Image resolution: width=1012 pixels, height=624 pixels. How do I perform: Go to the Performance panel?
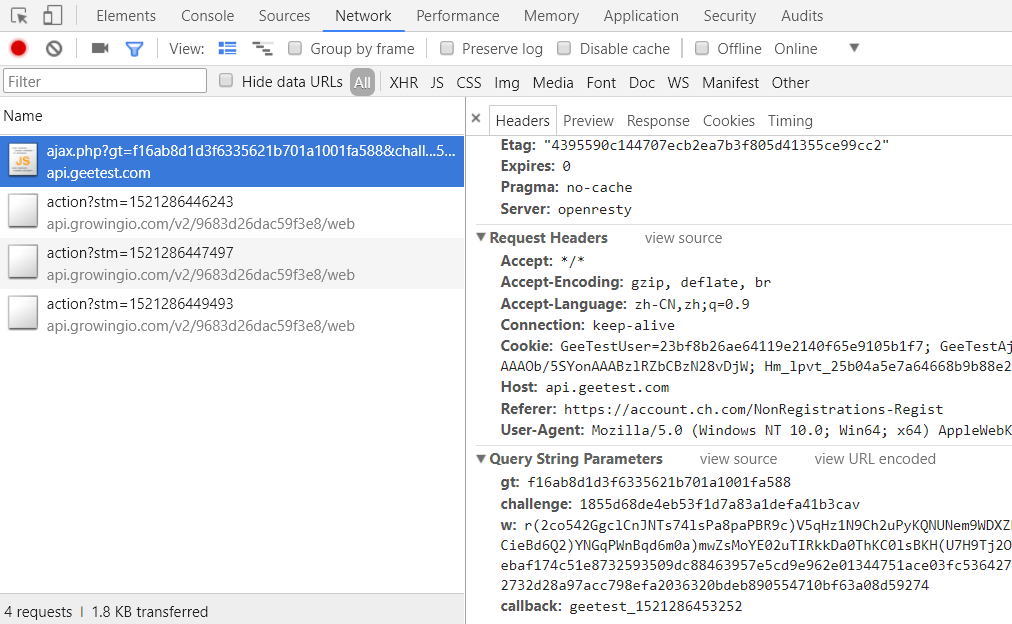tap(458, 15)
